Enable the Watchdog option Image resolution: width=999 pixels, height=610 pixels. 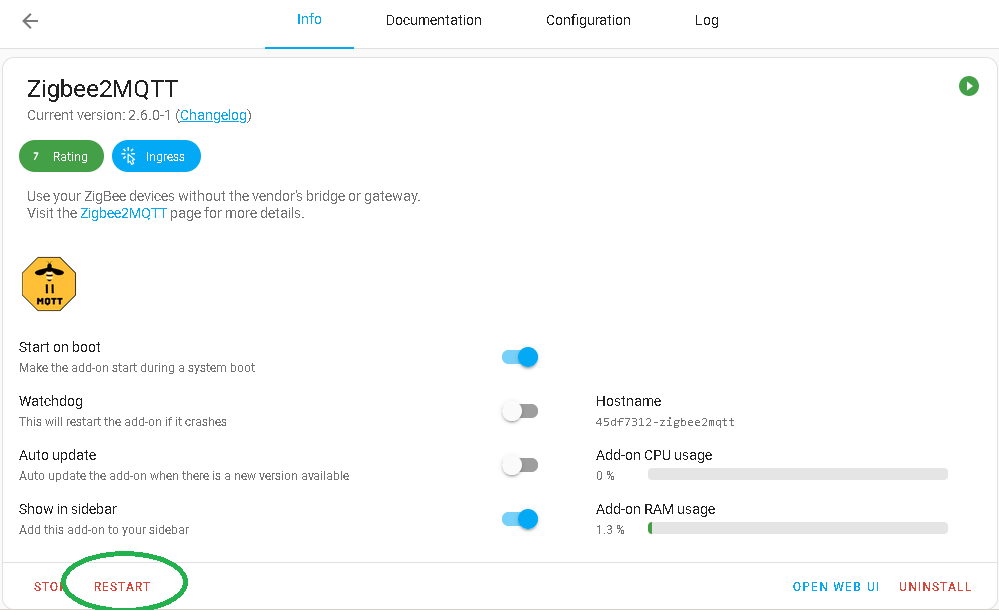tap(519, 410)
